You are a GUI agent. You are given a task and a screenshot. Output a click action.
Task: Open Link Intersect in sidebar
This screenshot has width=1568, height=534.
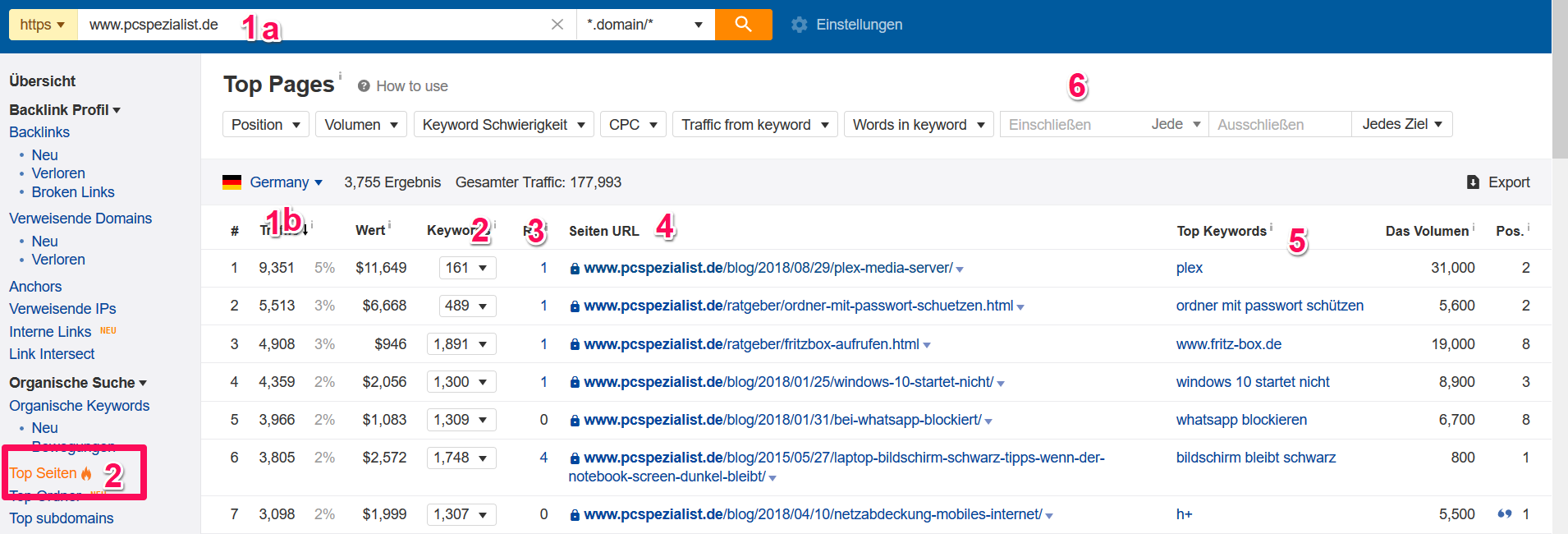coord(52,354)
